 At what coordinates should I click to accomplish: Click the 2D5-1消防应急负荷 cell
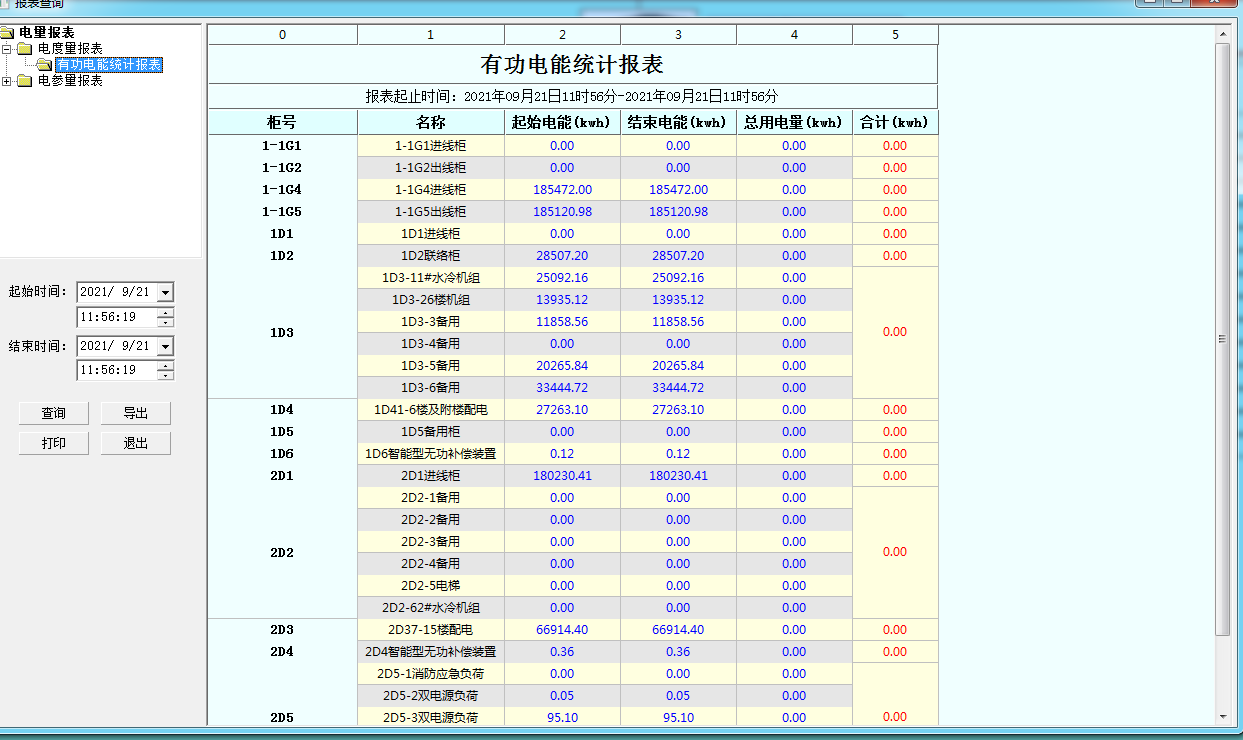pyautogui.click(x=431, y=674)
